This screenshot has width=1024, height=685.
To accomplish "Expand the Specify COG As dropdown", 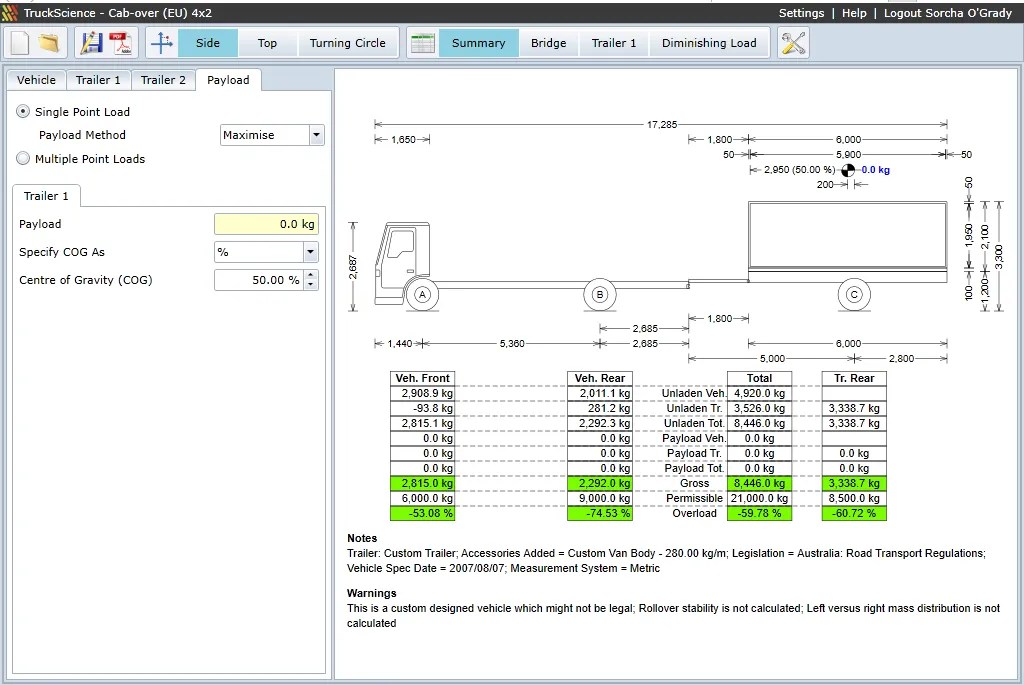I will point(310,252).
